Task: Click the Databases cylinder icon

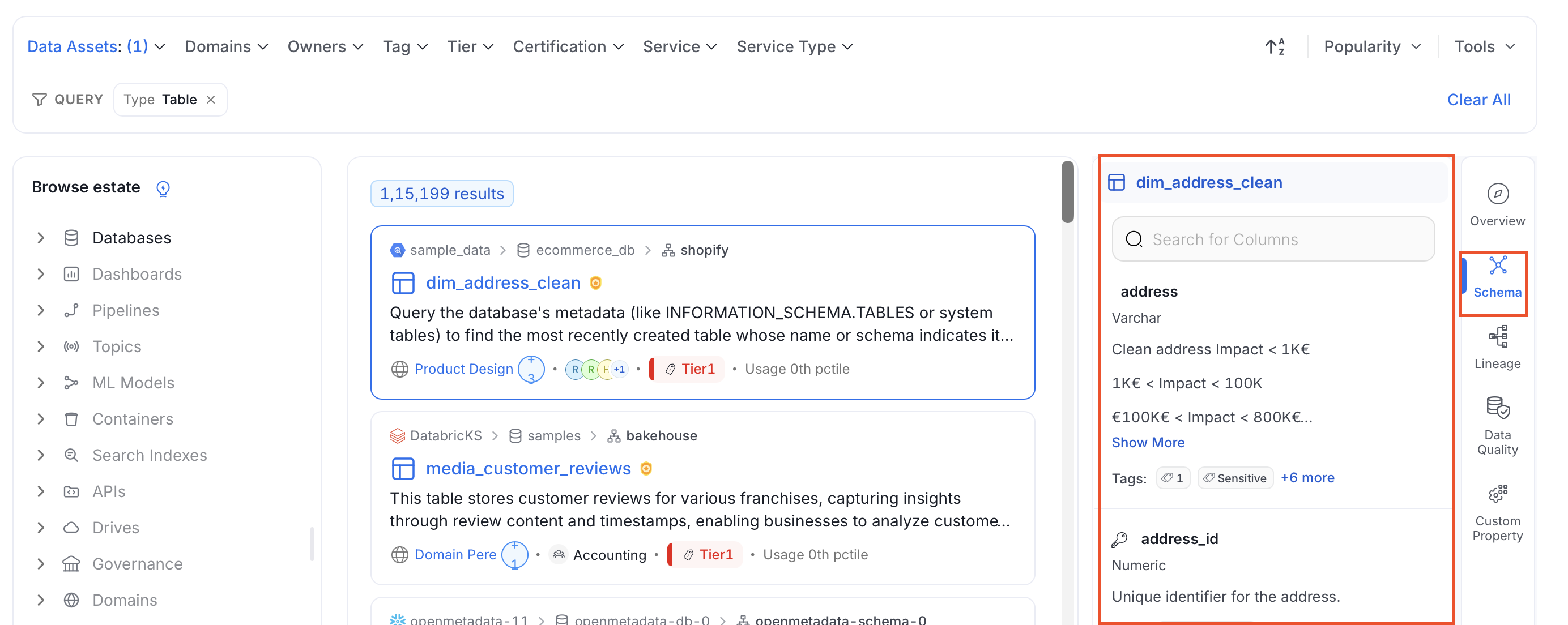Action: (x=71, y=238)
